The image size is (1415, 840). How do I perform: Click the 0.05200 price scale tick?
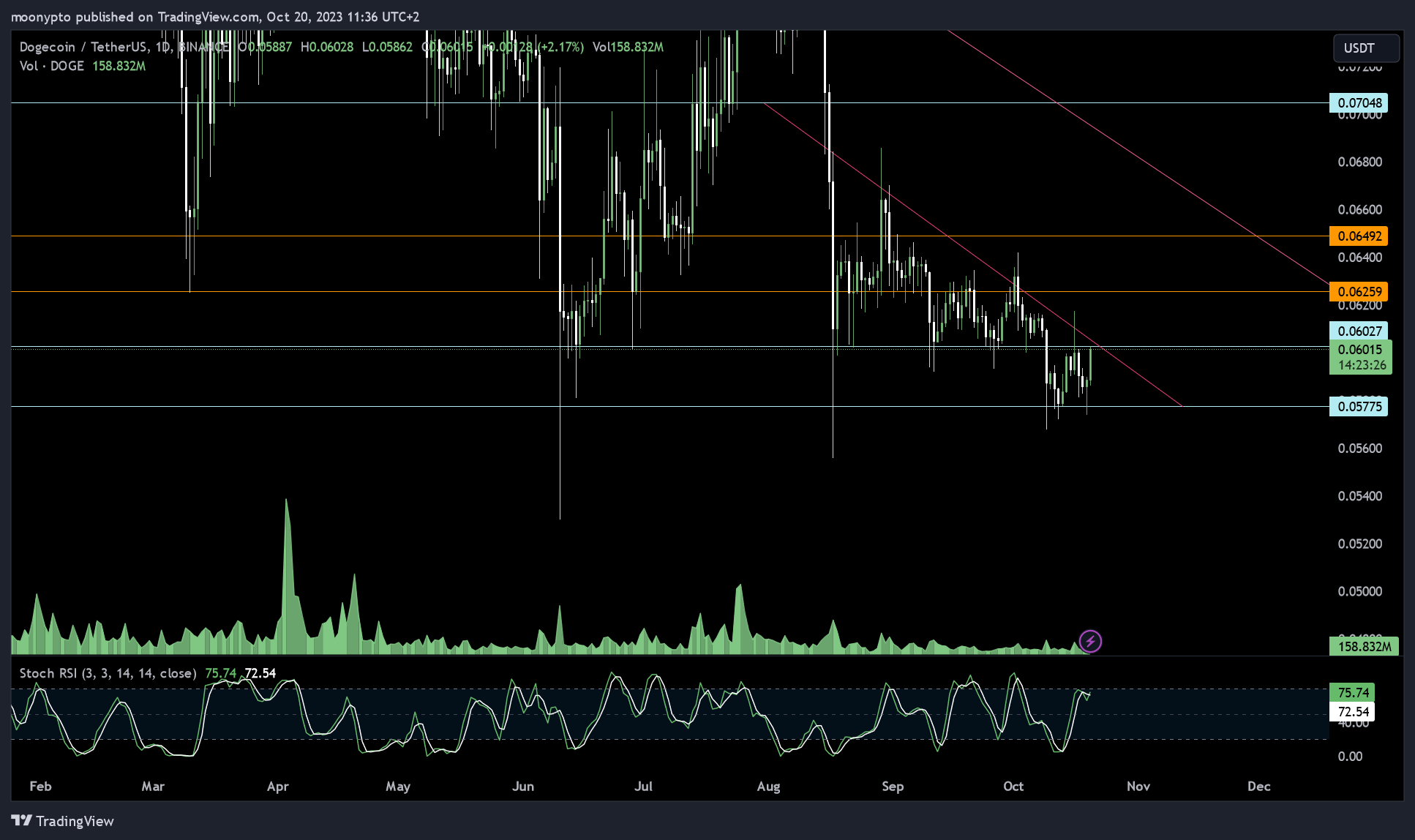click(1360, 544)
